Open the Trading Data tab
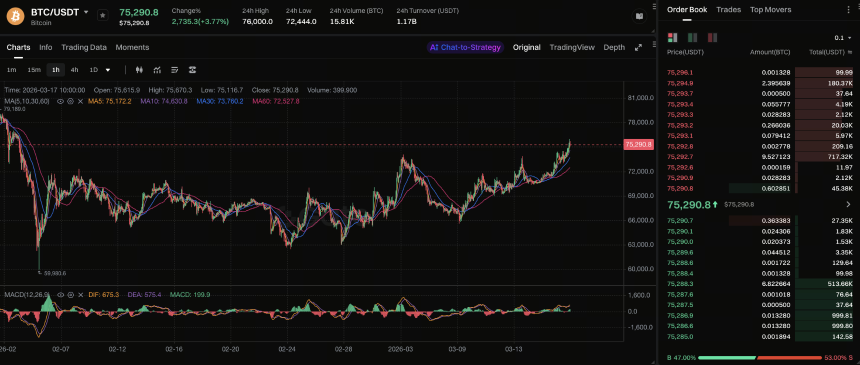 84,47
